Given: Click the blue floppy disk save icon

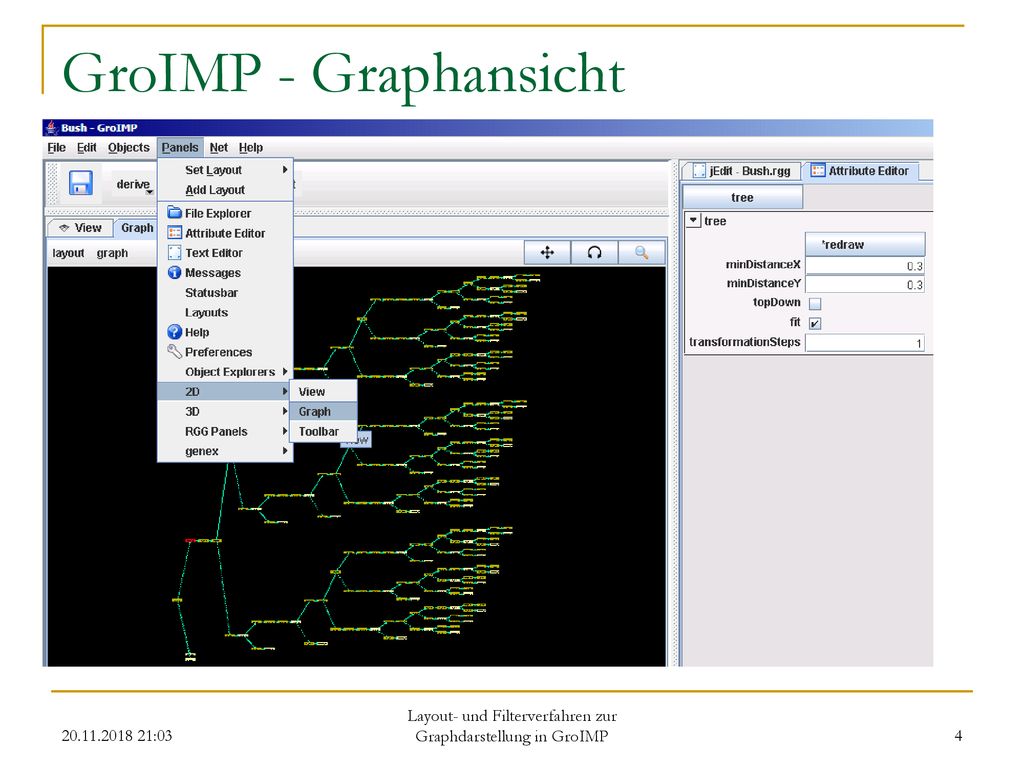Looking at the screenshot, I should pyautogui.click(x=81, y=183).
